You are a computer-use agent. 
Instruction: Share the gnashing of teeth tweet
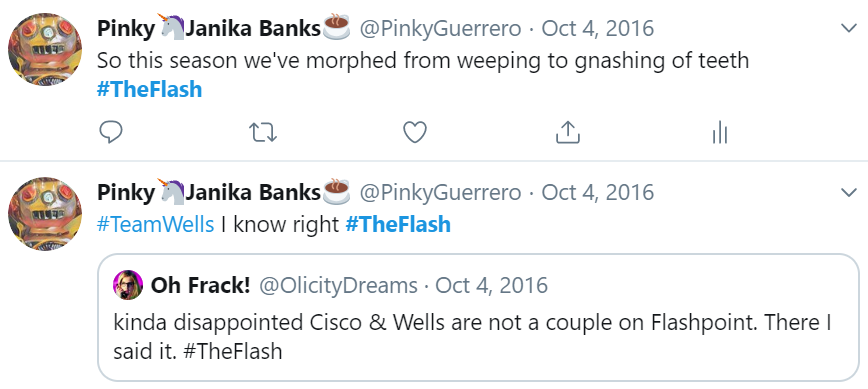[x=567, y=133]
